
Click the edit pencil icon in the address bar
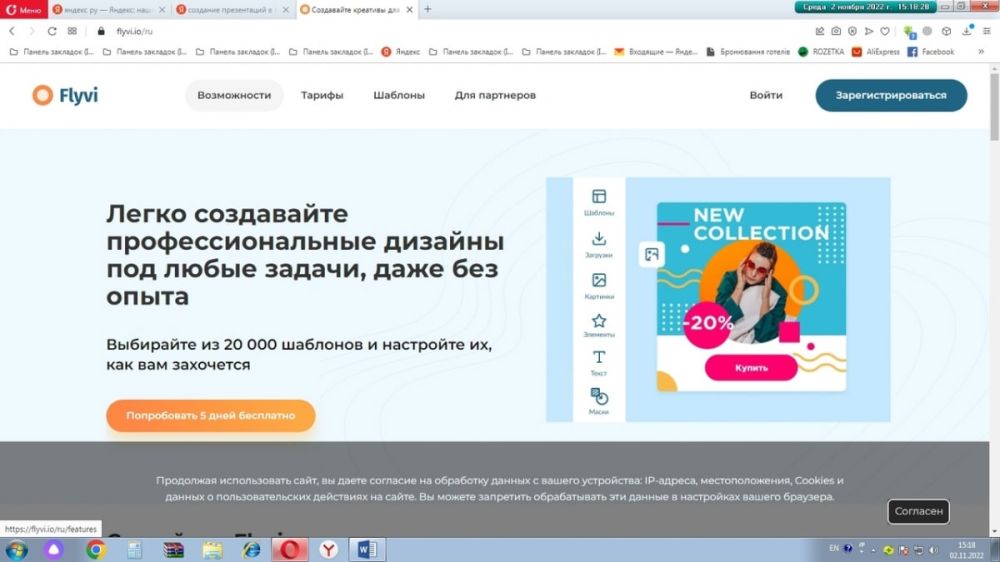click(820, 31)
